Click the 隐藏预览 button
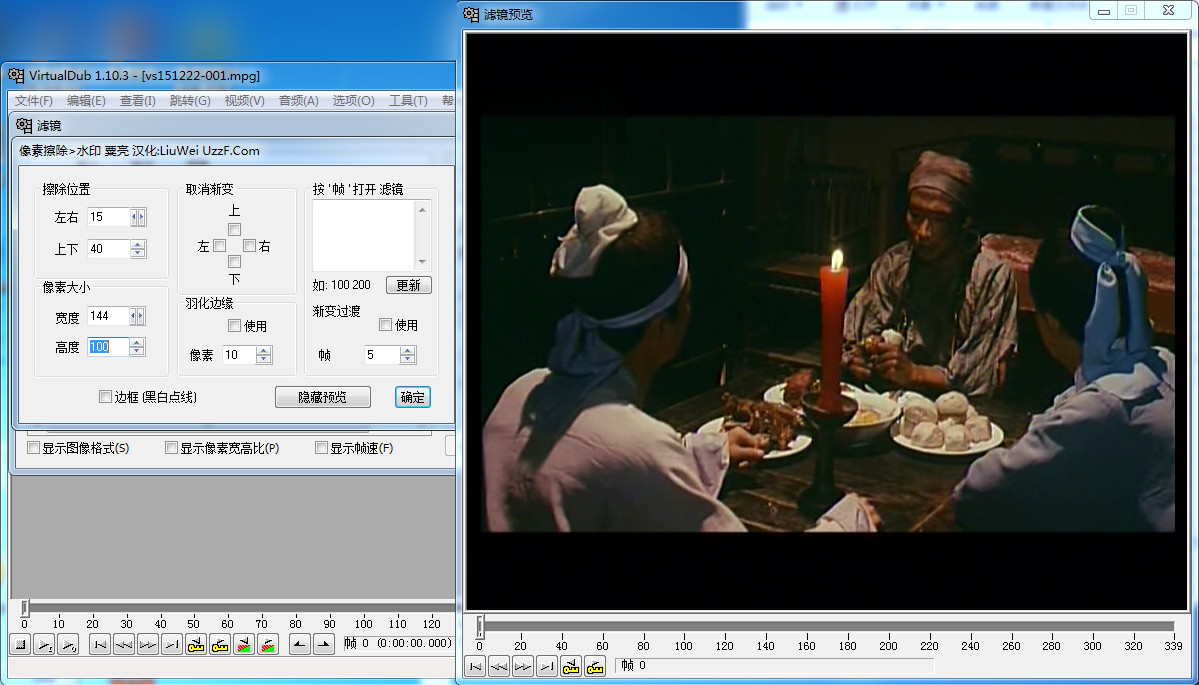 tap(323, 397)
